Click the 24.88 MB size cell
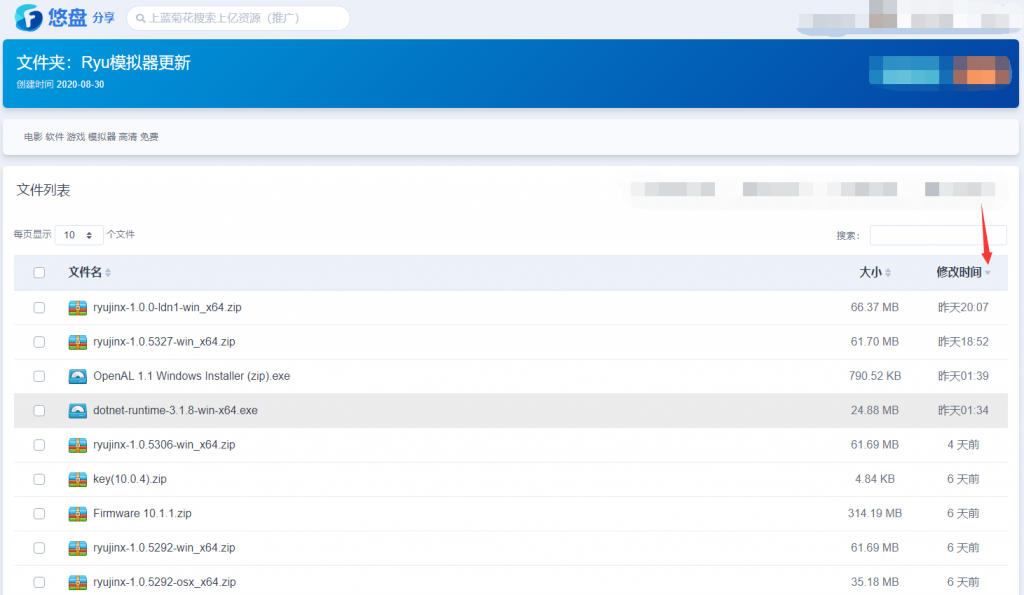 (874, 411)
